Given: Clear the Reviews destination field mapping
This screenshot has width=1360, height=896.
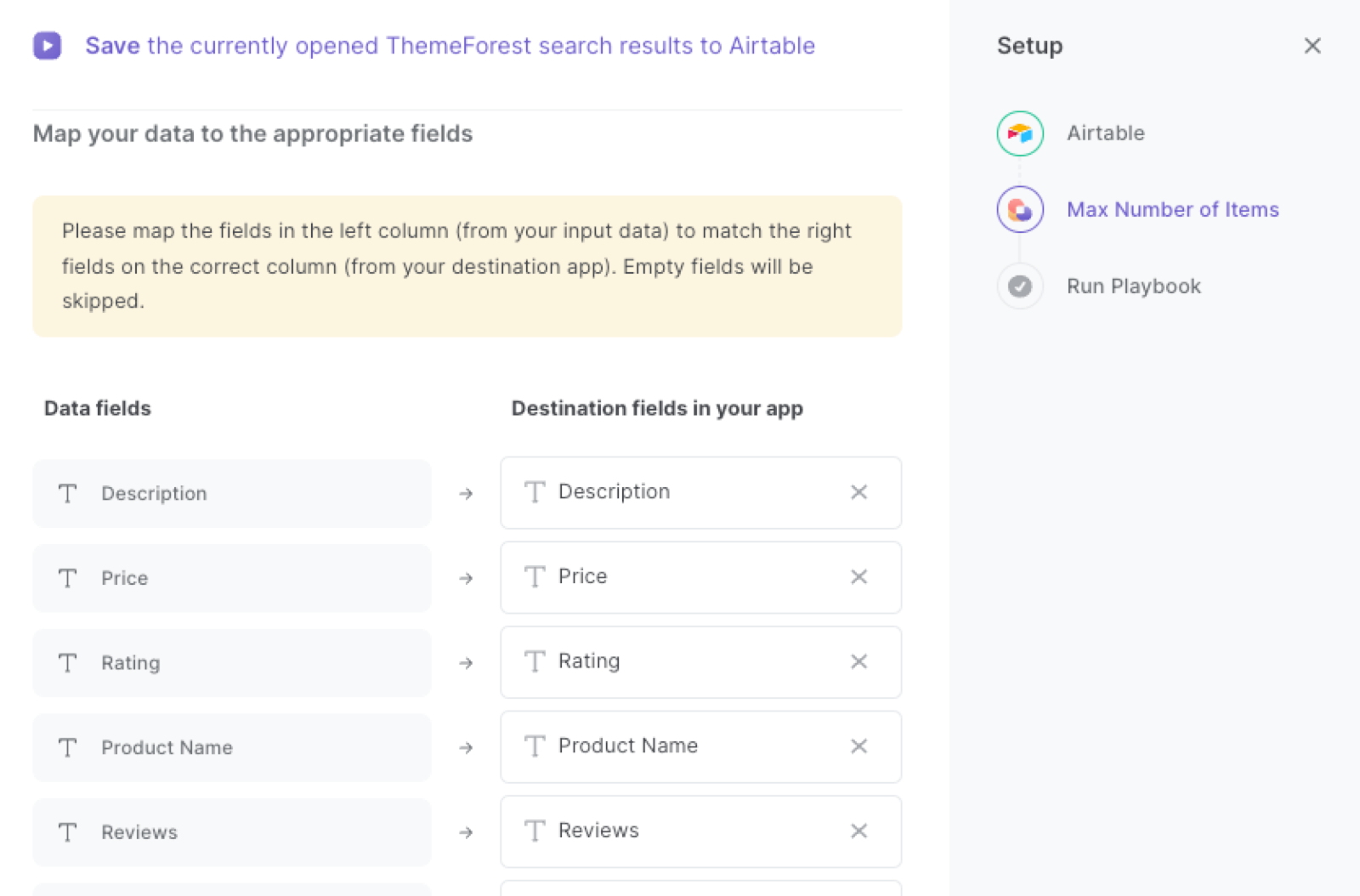Looking at the screenshot, I should click(859, 831).
